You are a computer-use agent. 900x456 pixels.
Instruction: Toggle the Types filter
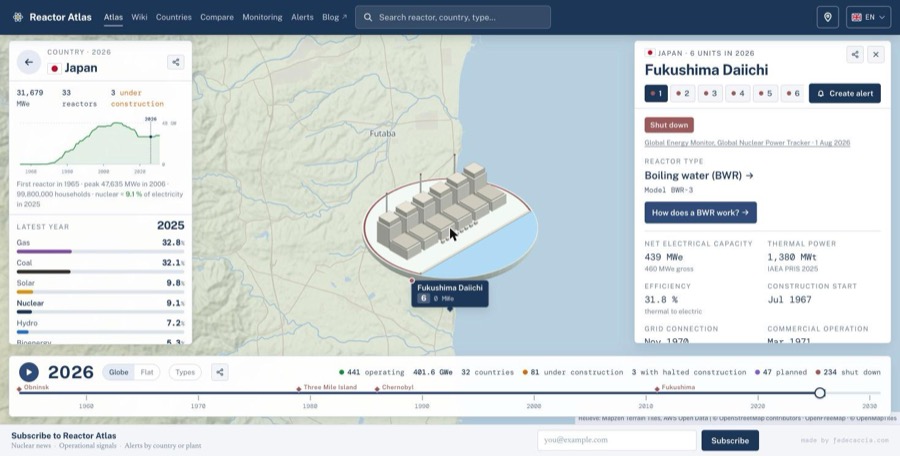(x=185, y=372)
